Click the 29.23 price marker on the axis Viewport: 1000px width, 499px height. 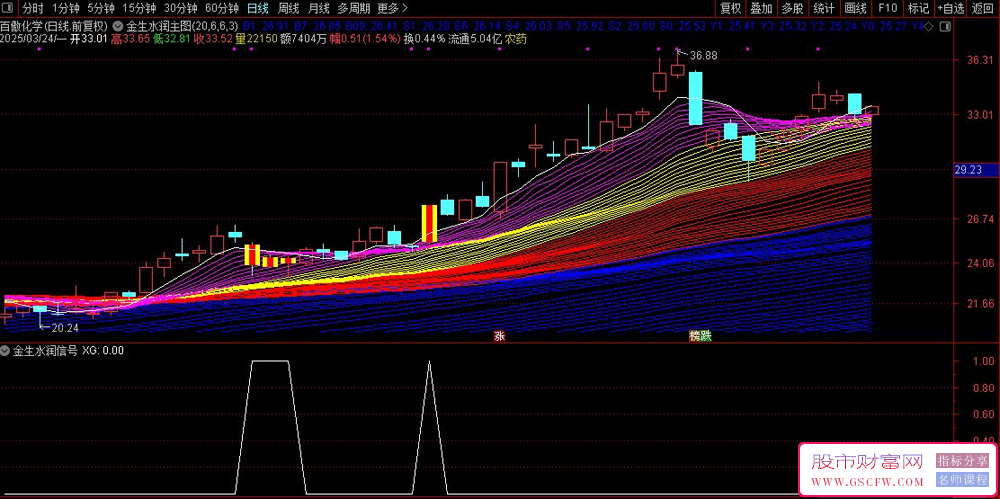pyautogui.click(x=968, y=171)
